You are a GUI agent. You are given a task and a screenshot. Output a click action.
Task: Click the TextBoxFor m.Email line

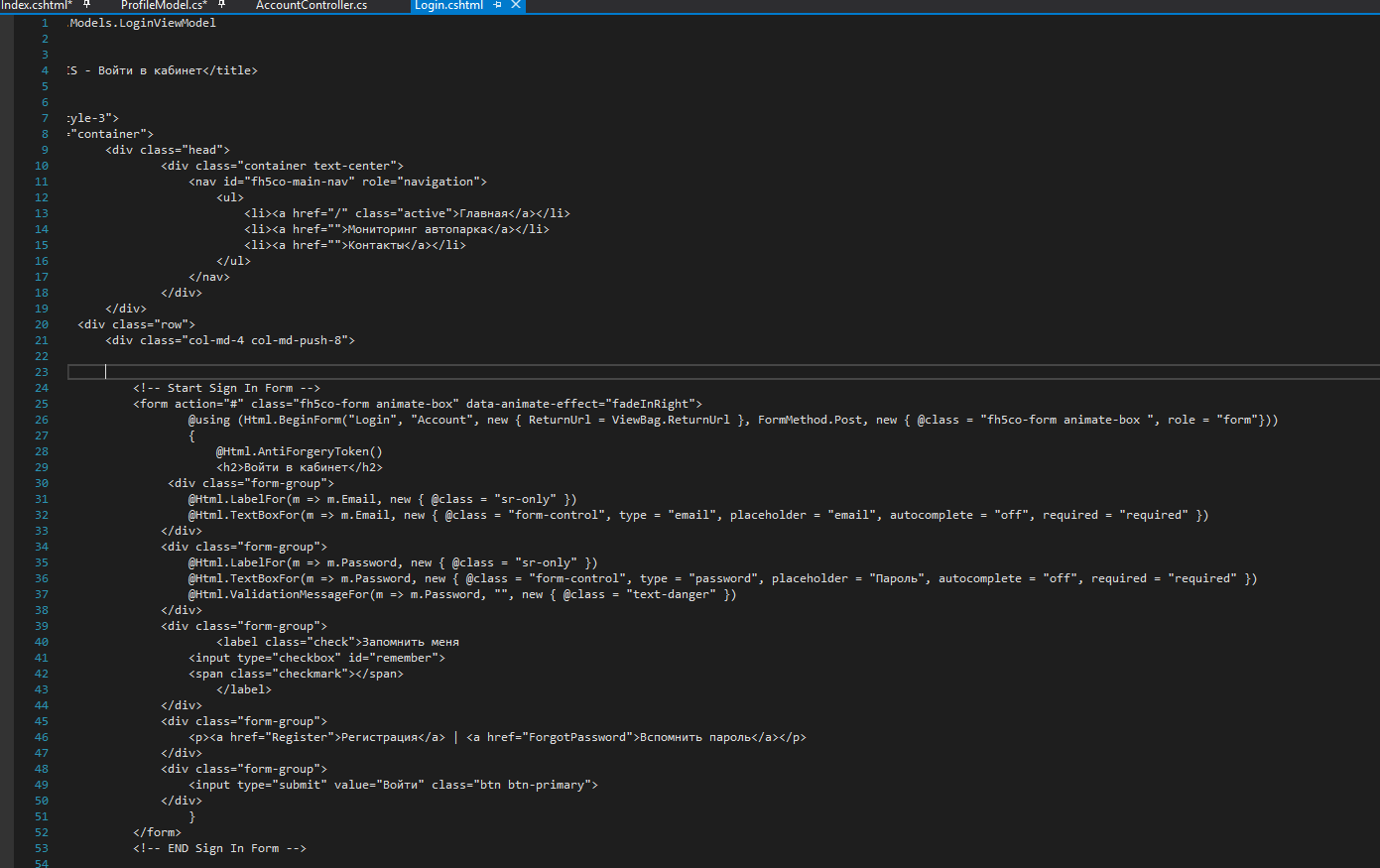[x=698, y=515]
